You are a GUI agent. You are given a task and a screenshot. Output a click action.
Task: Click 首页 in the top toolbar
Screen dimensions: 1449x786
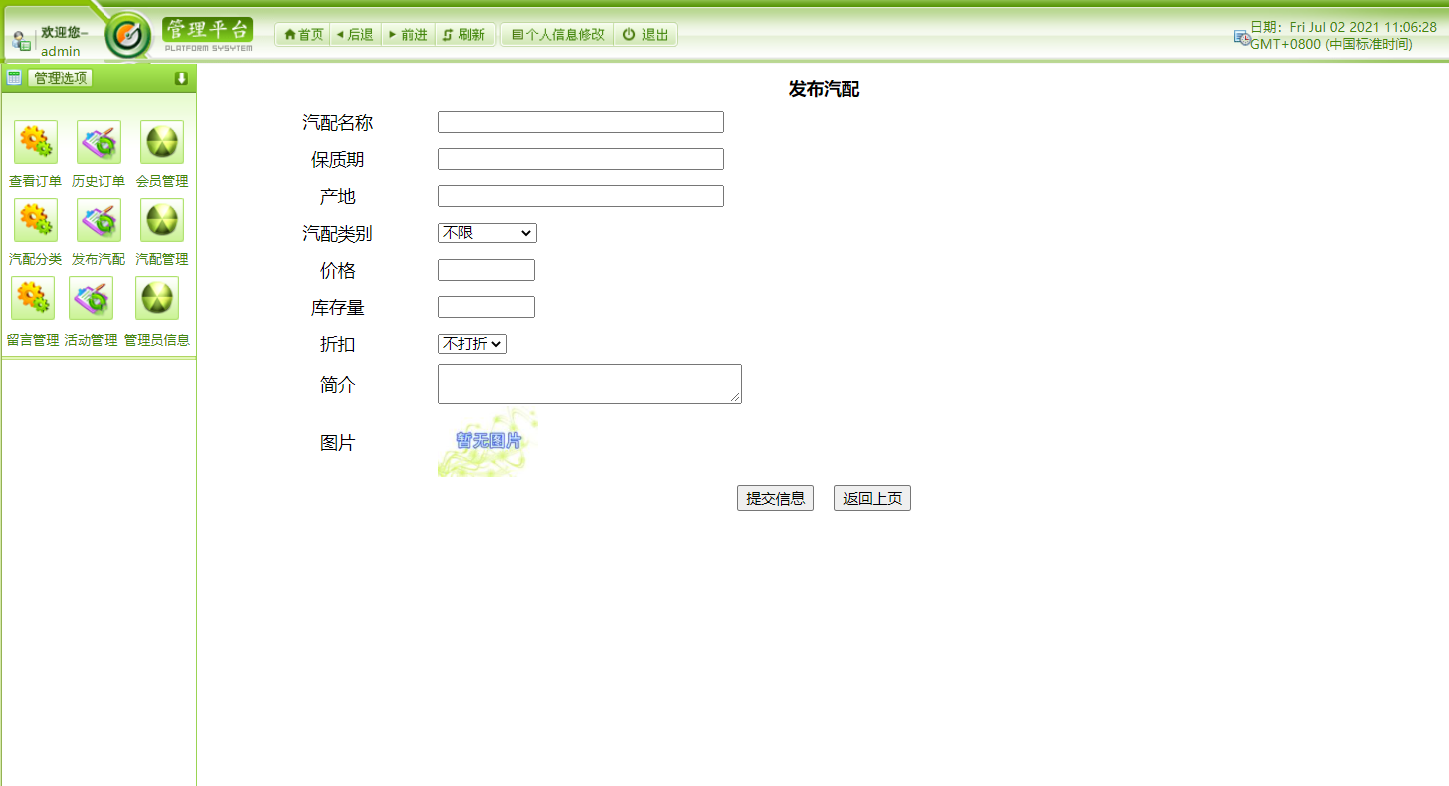[x=301, y=33]
